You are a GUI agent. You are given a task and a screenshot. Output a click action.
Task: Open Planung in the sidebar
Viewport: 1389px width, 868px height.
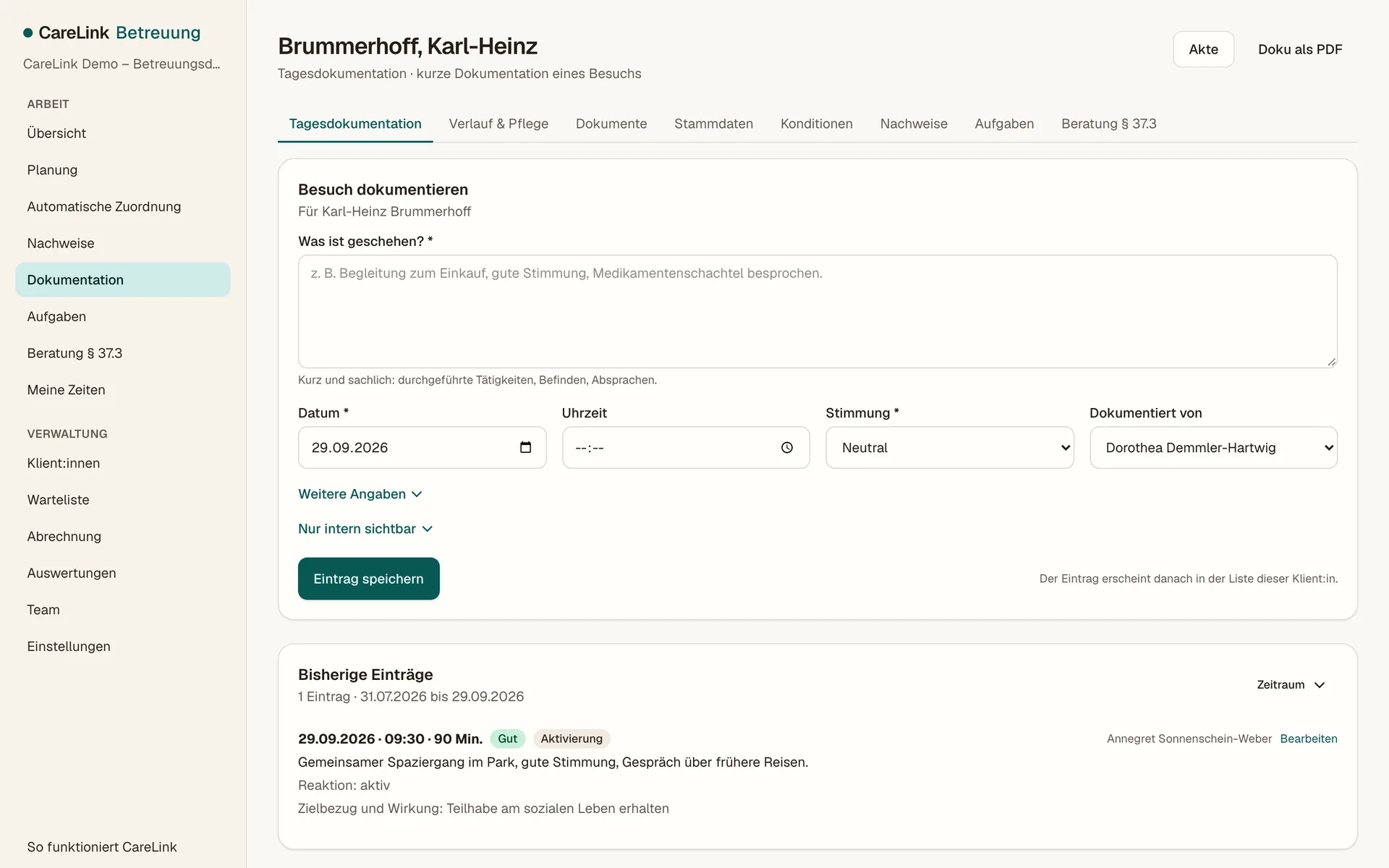pyautogui.click(x=123, y=170)
